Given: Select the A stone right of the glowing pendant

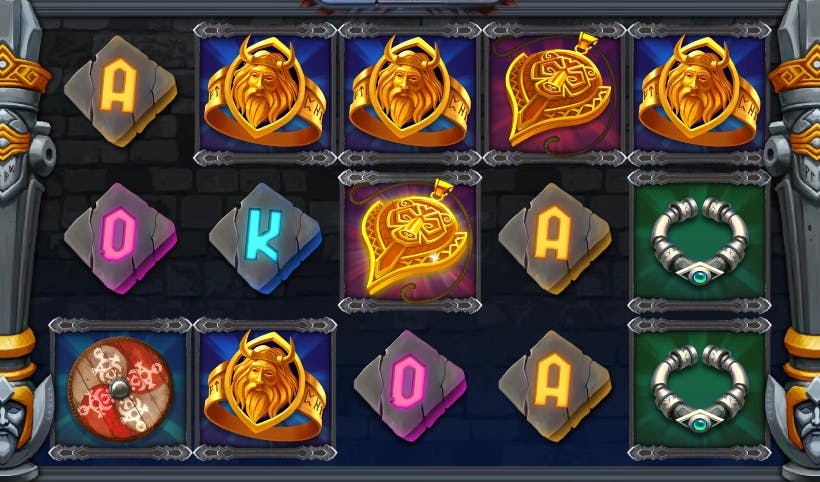Looking at the screenshot, I should [555, 238].
